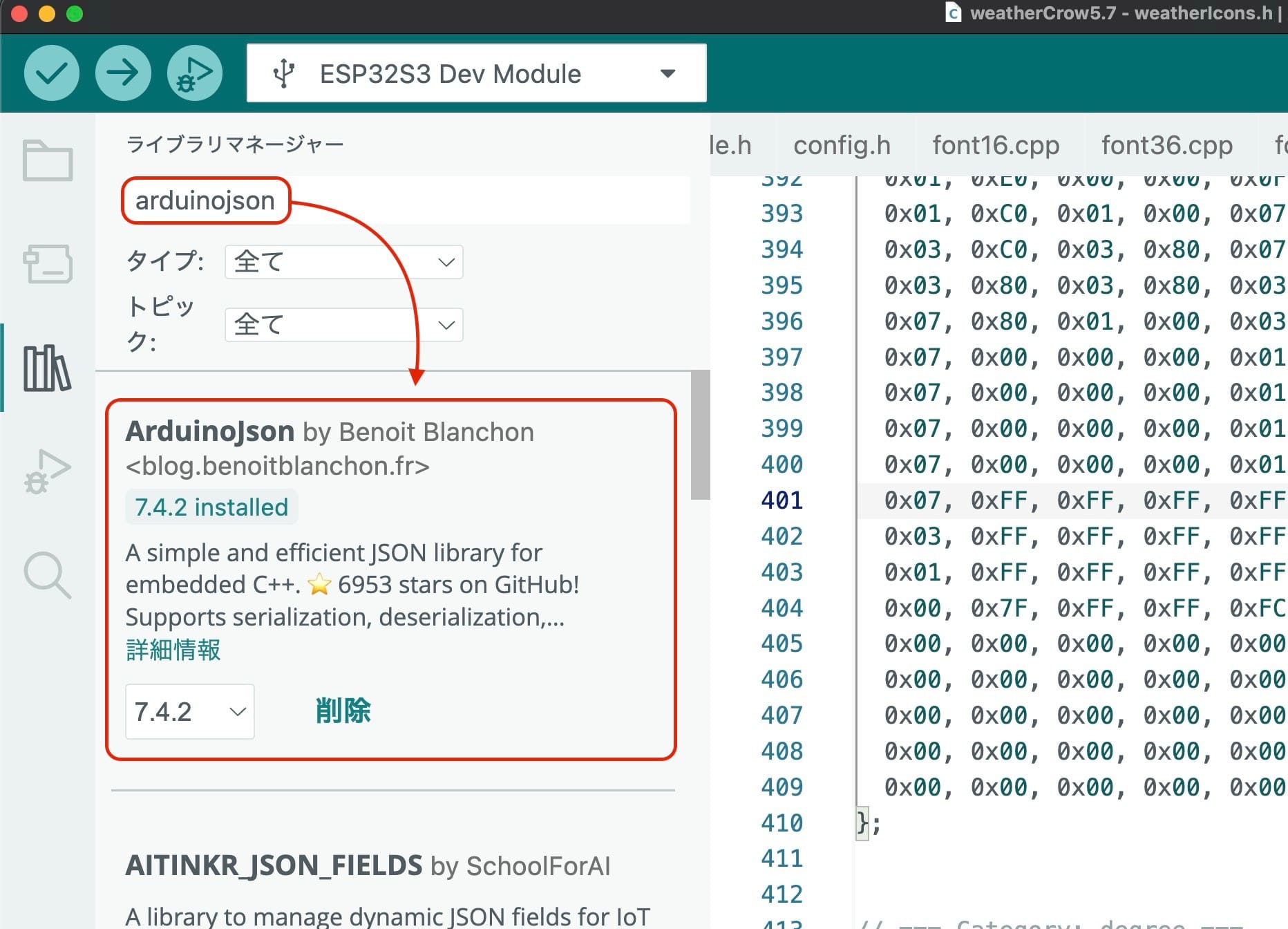Click line number 410 in editor gutter
Image resolution: width=1288 pixels, height=929 pixels.
tap(782, 823)
